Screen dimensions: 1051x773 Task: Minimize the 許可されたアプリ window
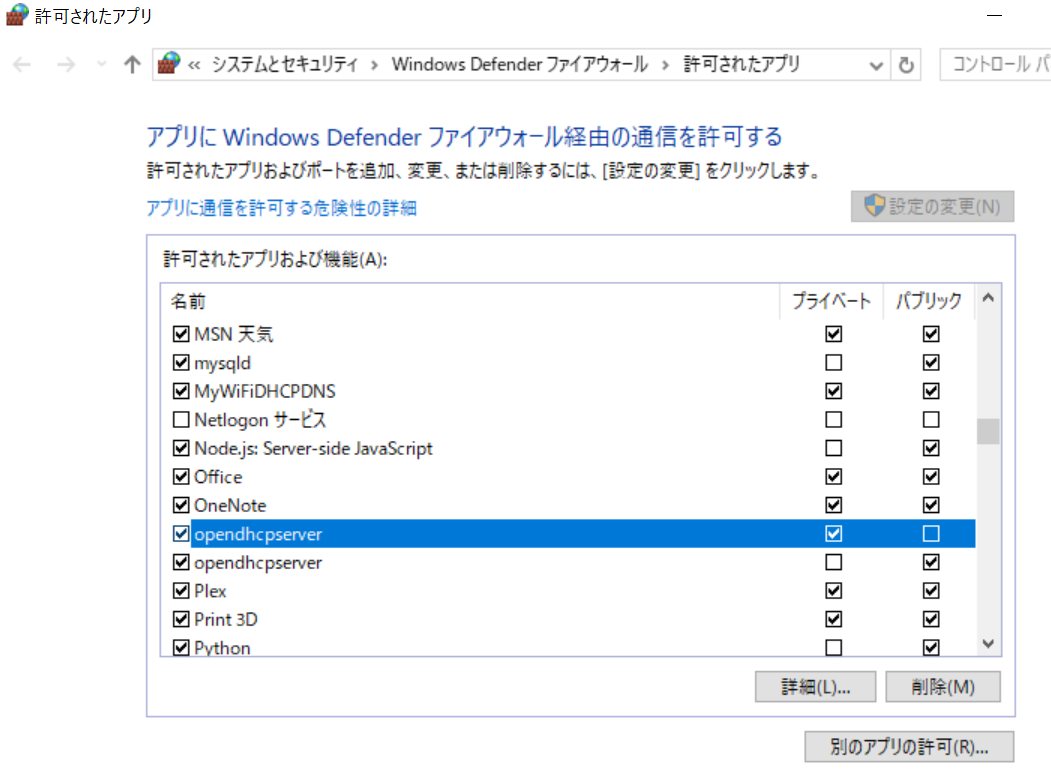[994, 15]
